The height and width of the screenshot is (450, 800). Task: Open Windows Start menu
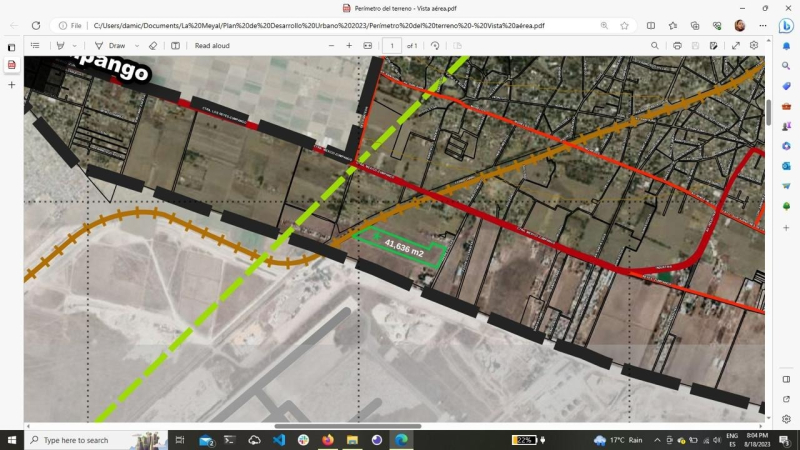pos(12,440)
